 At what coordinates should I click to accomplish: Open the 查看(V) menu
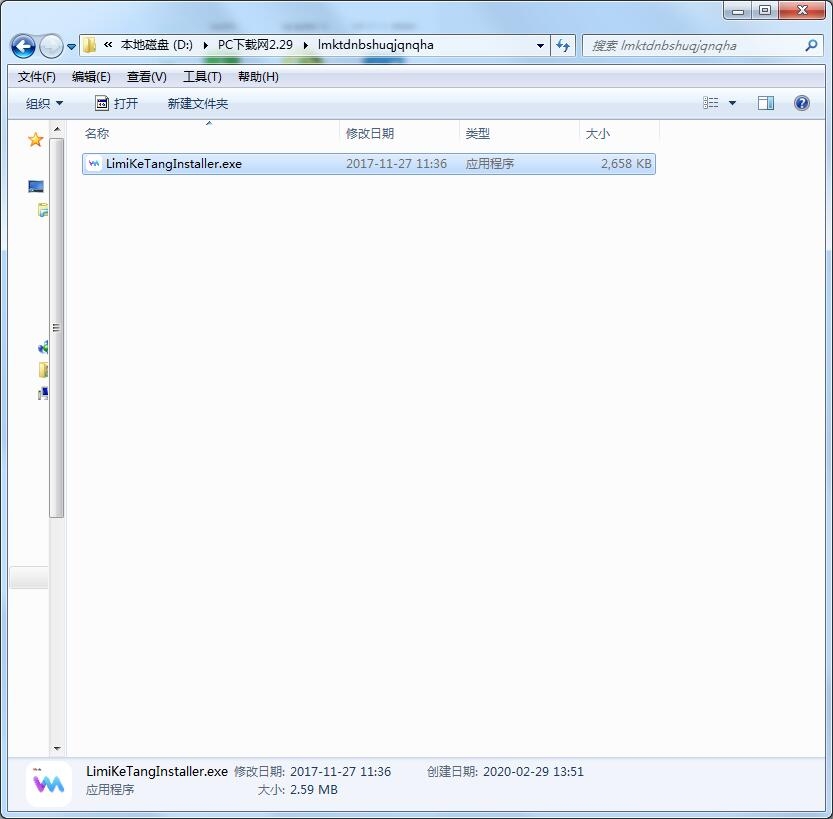pyautogui.click(x=147, y=77)
